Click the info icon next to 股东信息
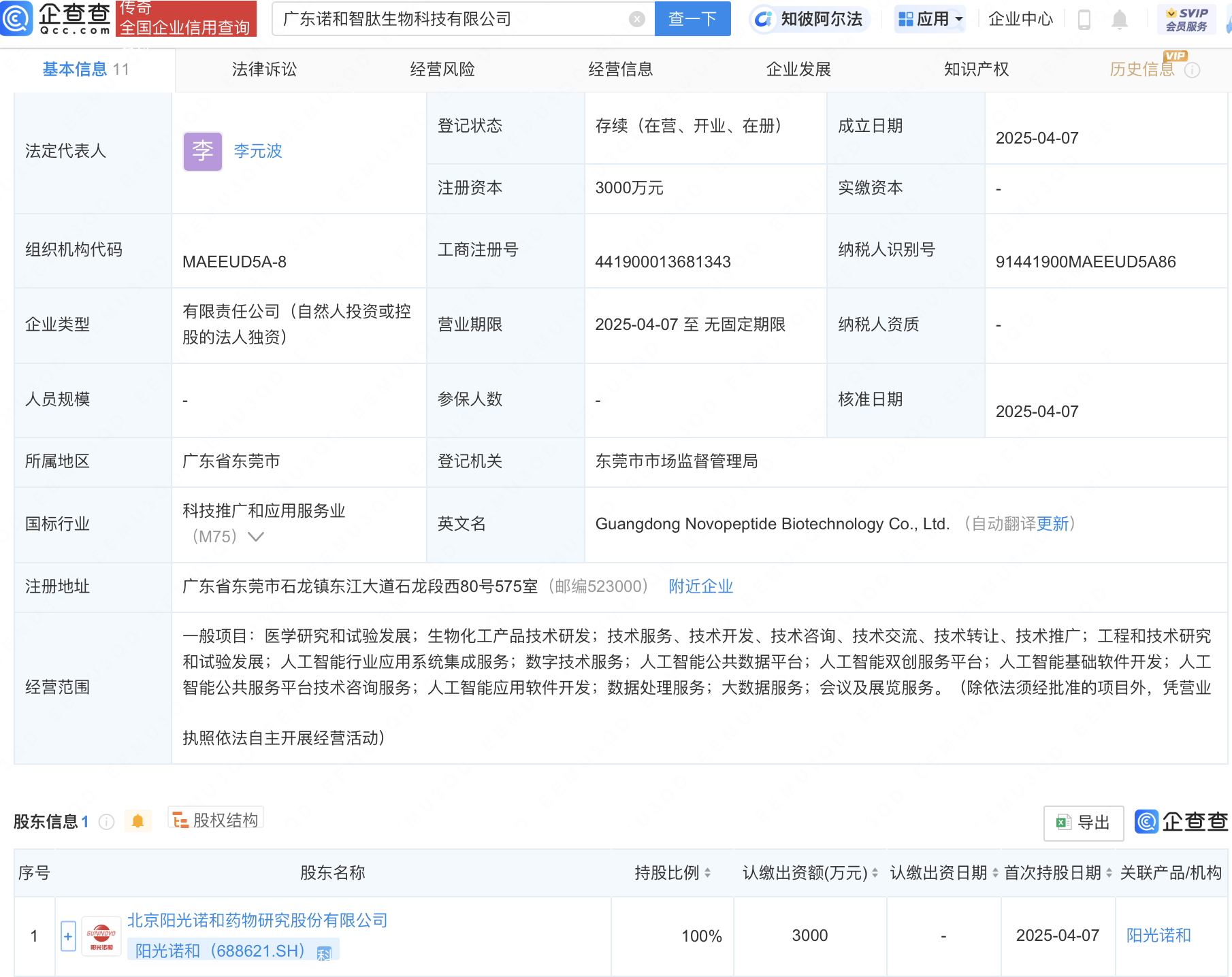Screen dimensions: 1232x977 (107, 822)
